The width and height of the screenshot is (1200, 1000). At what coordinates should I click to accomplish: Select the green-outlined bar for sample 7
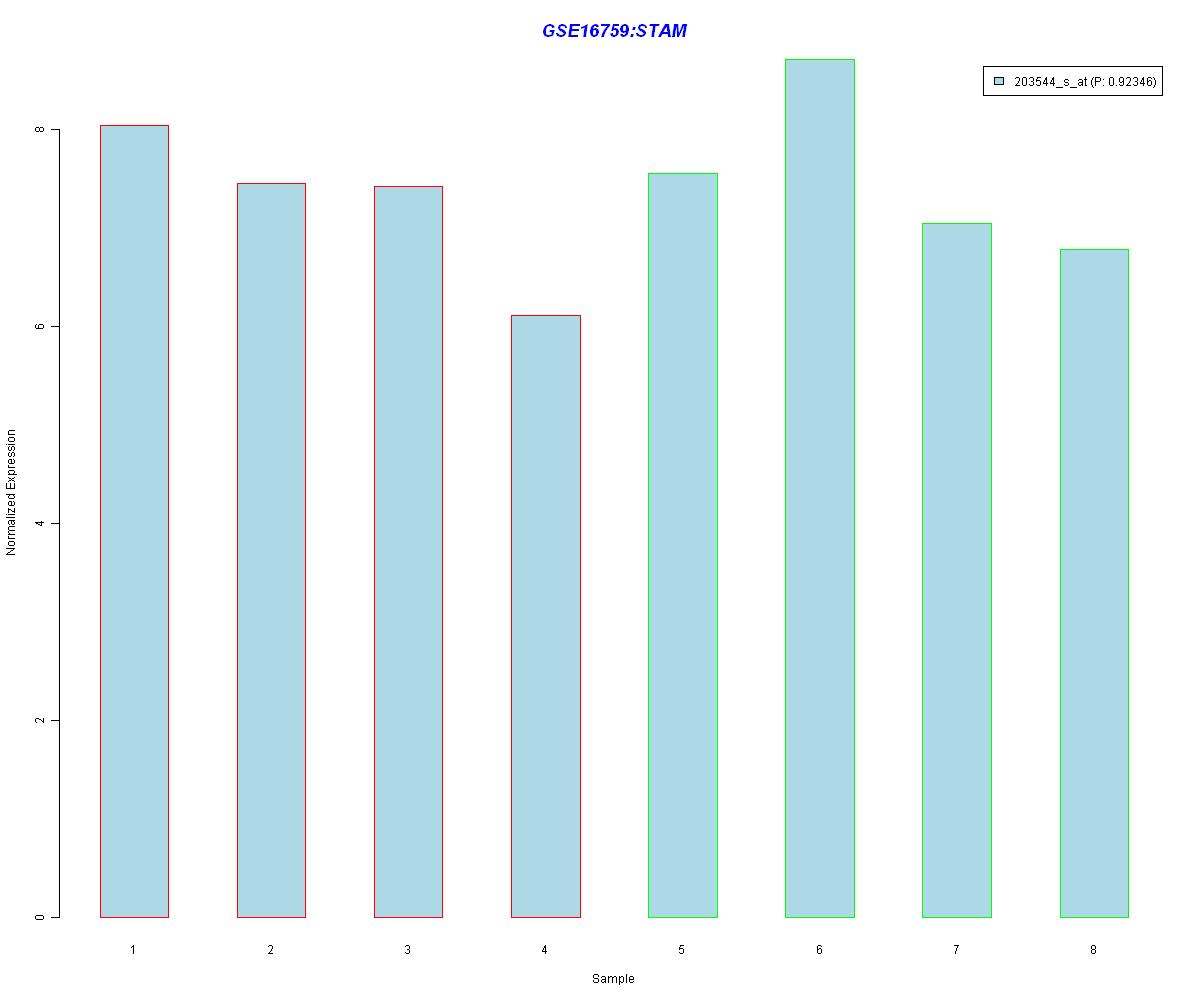[957, 570]
